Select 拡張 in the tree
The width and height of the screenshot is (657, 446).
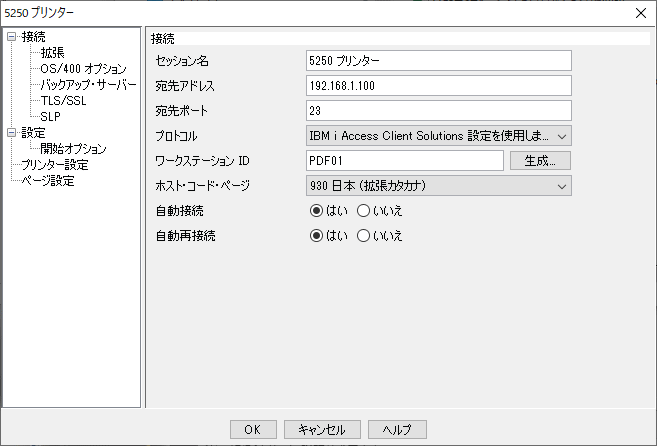[52, 53]
